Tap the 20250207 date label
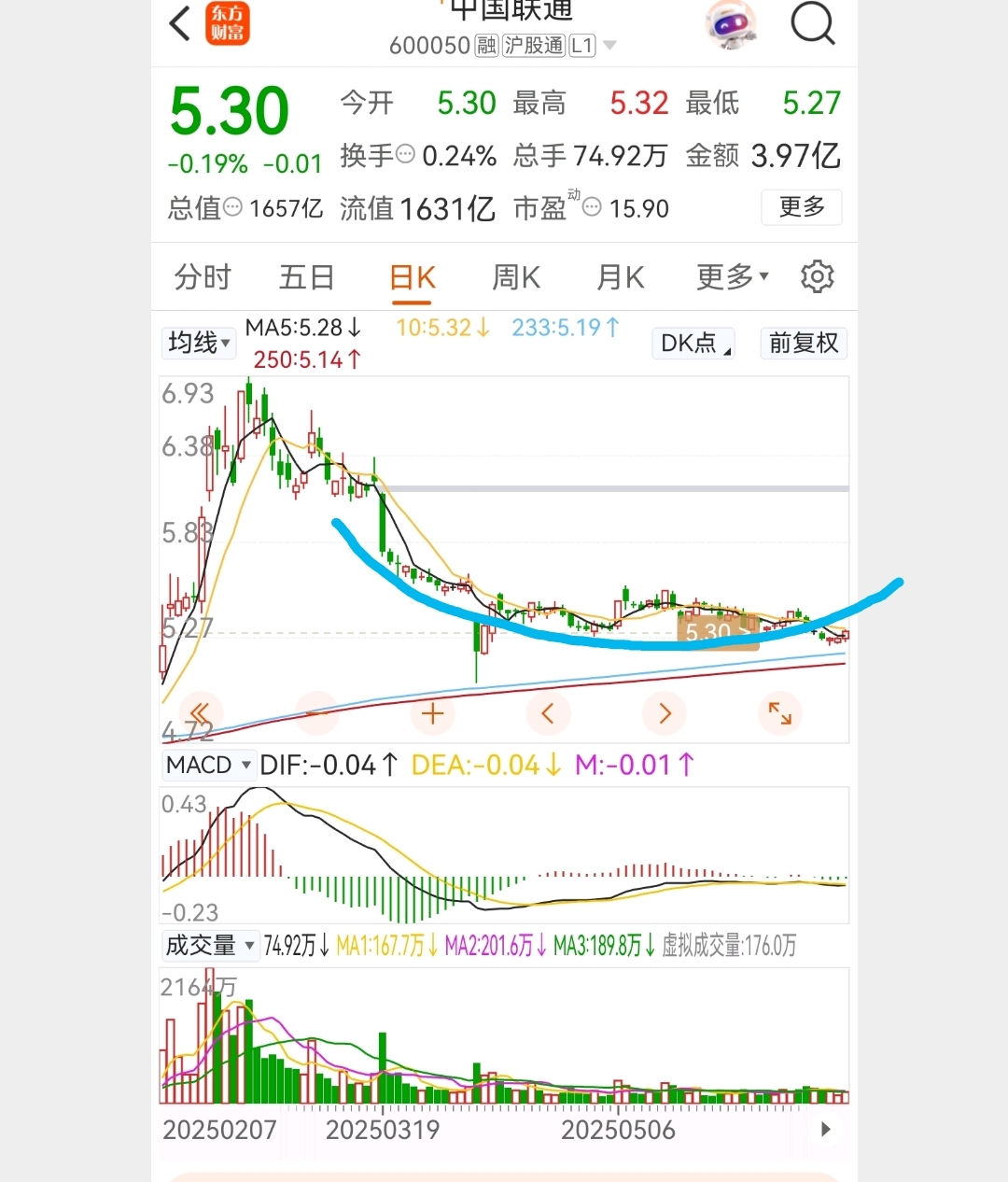This screenshot has height=1182, width=1008. coord(219,1130)
